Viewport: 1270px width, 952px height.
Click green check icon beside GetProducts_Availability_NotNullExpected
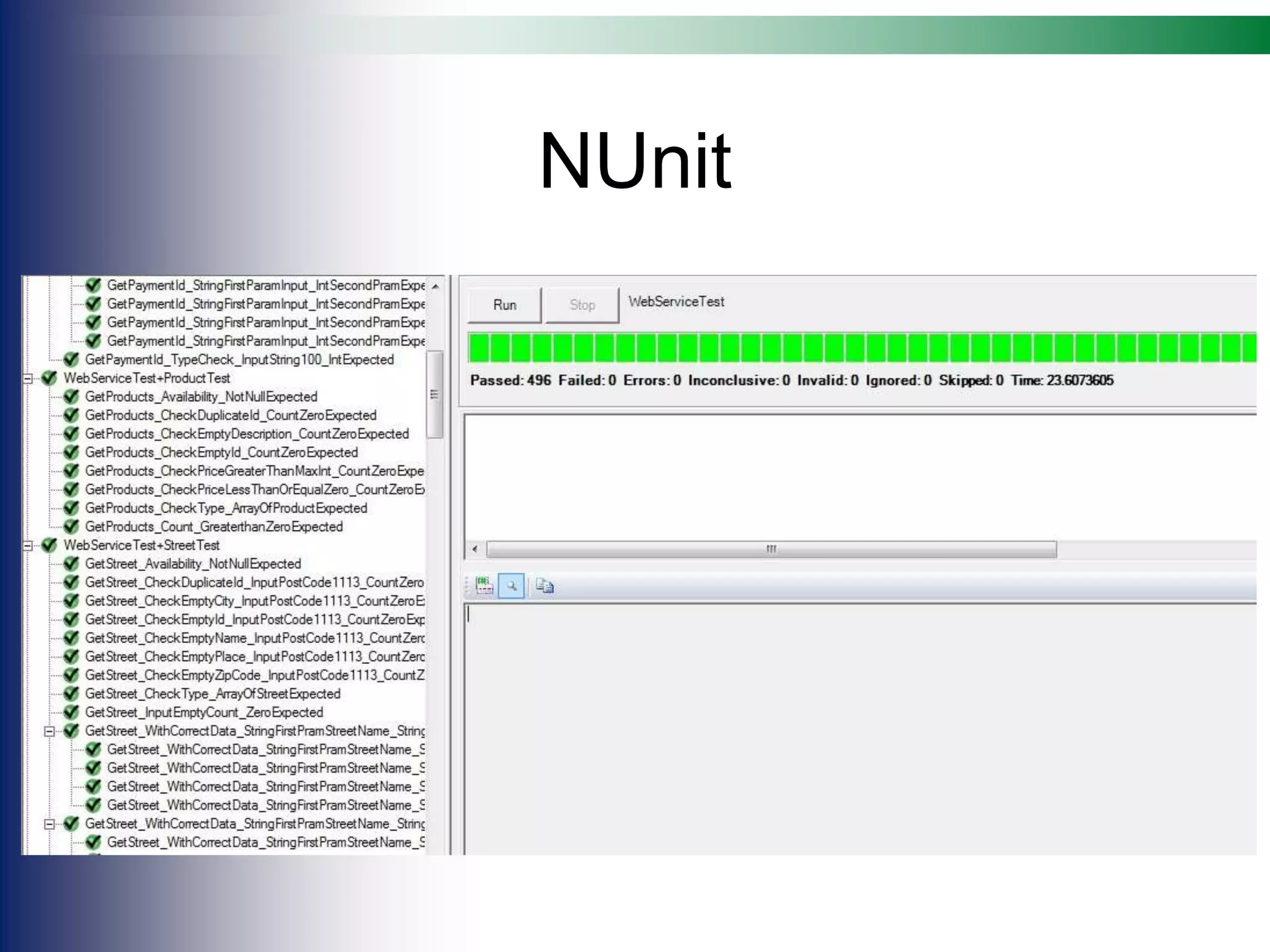point(71,397)
